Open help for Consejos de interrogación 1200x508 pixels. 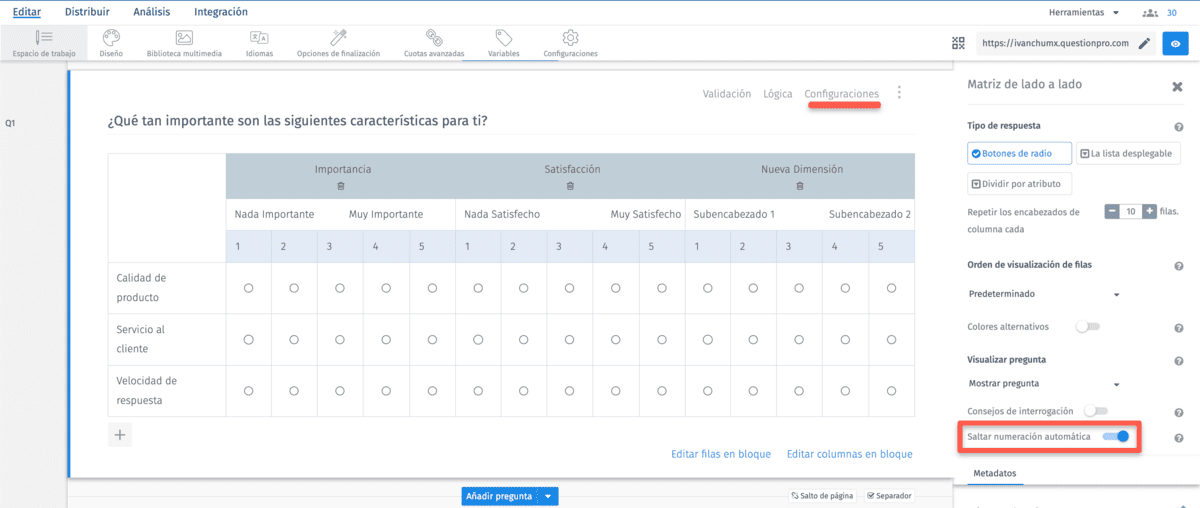click(x=1178, y=412)
